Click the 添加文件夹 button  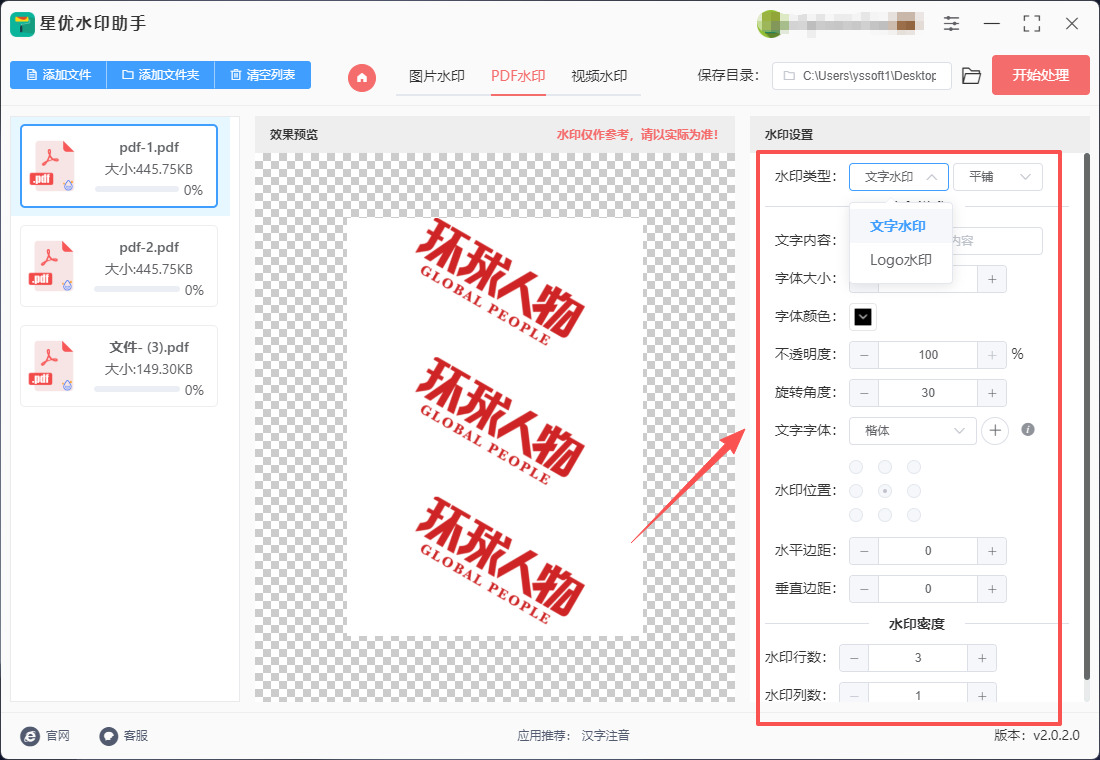161,75
